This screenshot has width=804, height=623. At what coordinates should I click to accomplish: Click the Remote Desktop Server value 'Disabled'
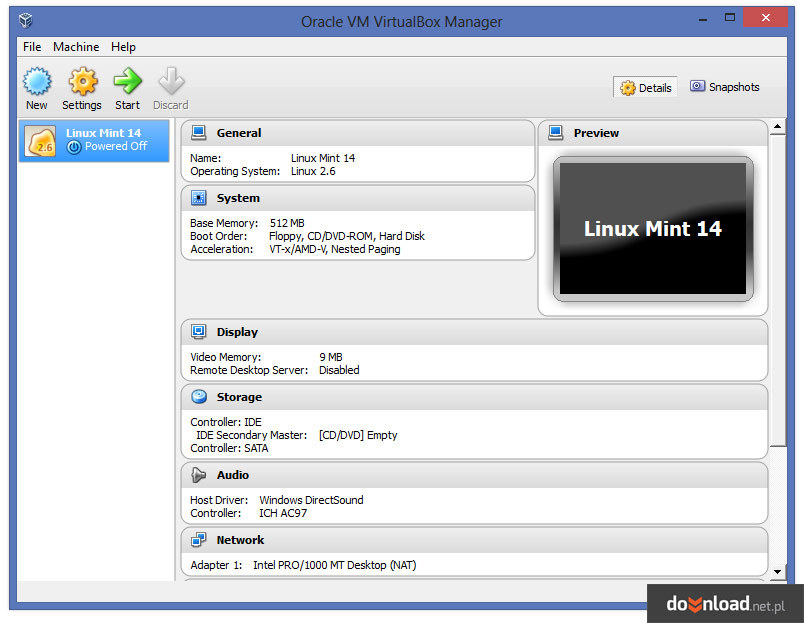click(339, 370)
